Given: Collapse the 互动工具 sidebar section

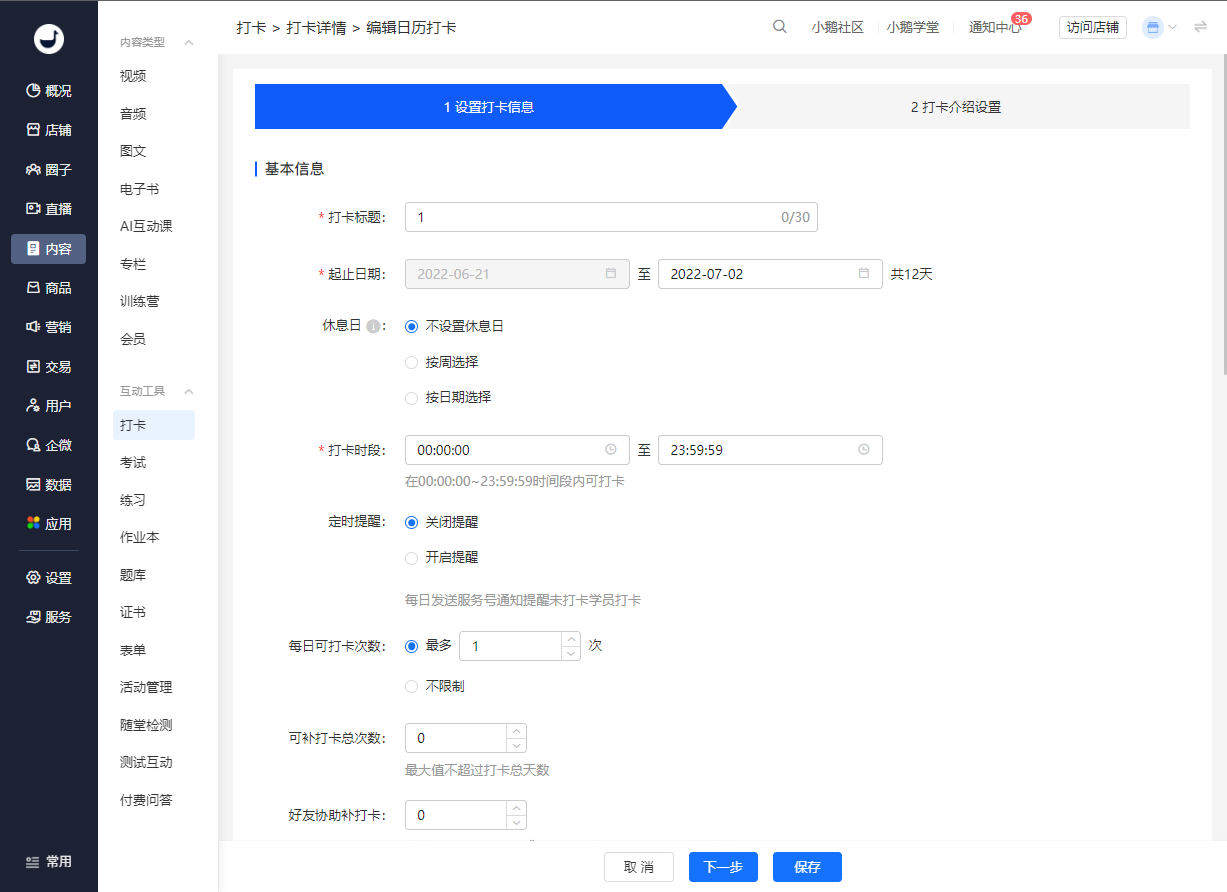Looking at the screenshot, I should (189, 391).
